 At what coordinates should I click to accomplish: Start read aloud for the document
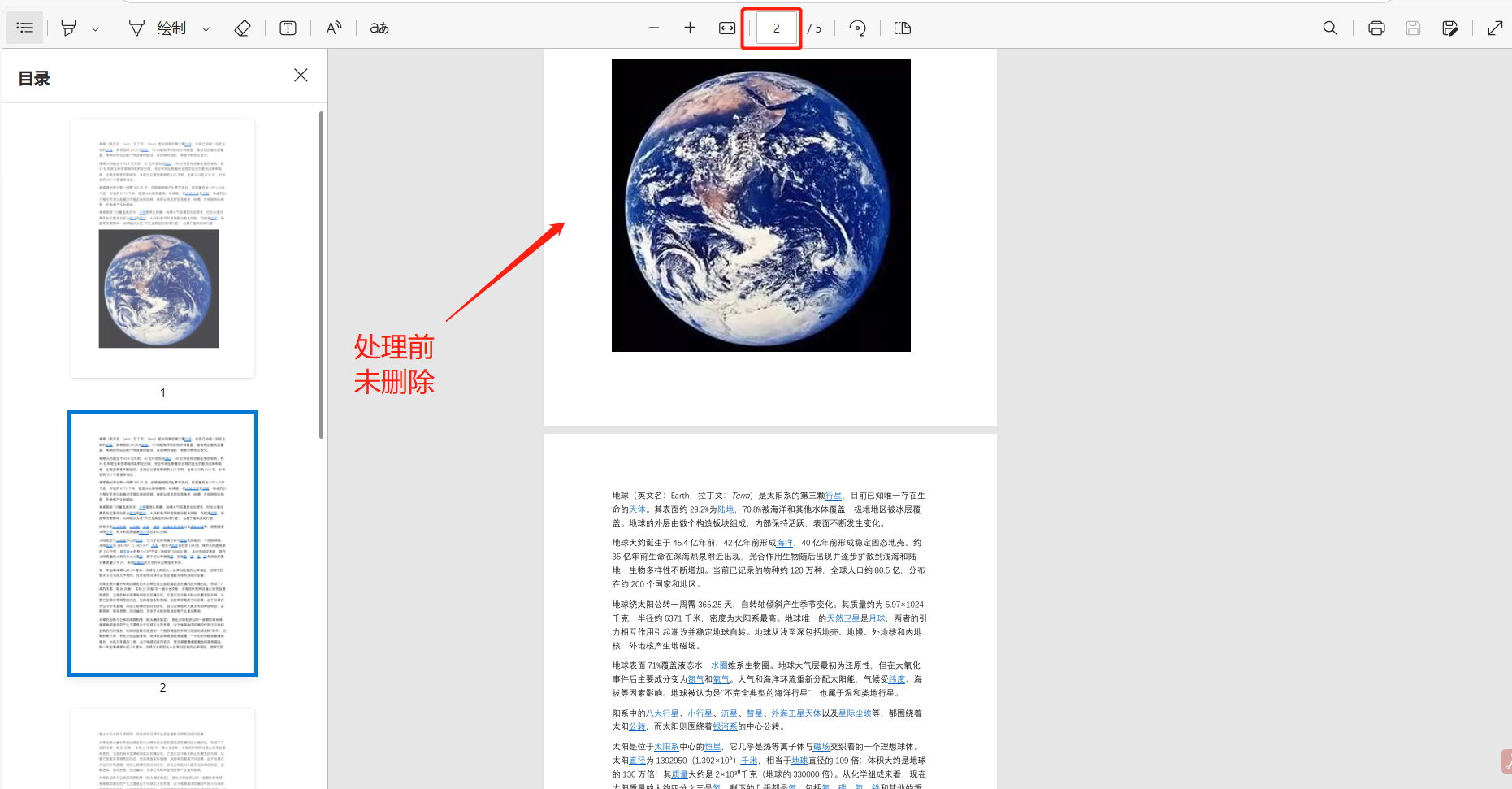point(333,28)
